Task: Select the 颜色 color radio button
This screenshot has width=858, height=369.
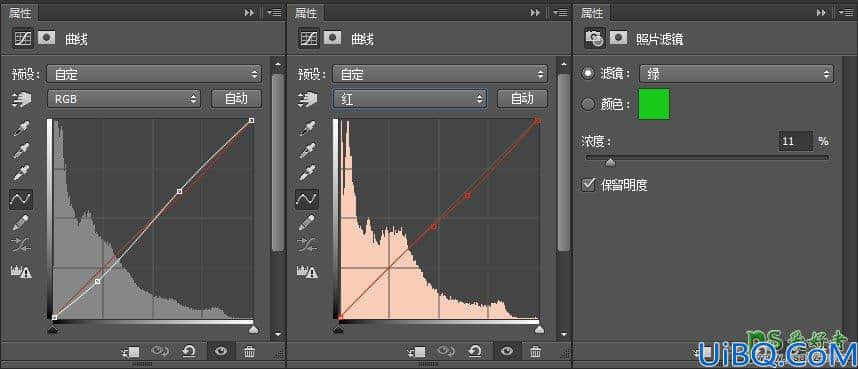Action: (588, 104)
